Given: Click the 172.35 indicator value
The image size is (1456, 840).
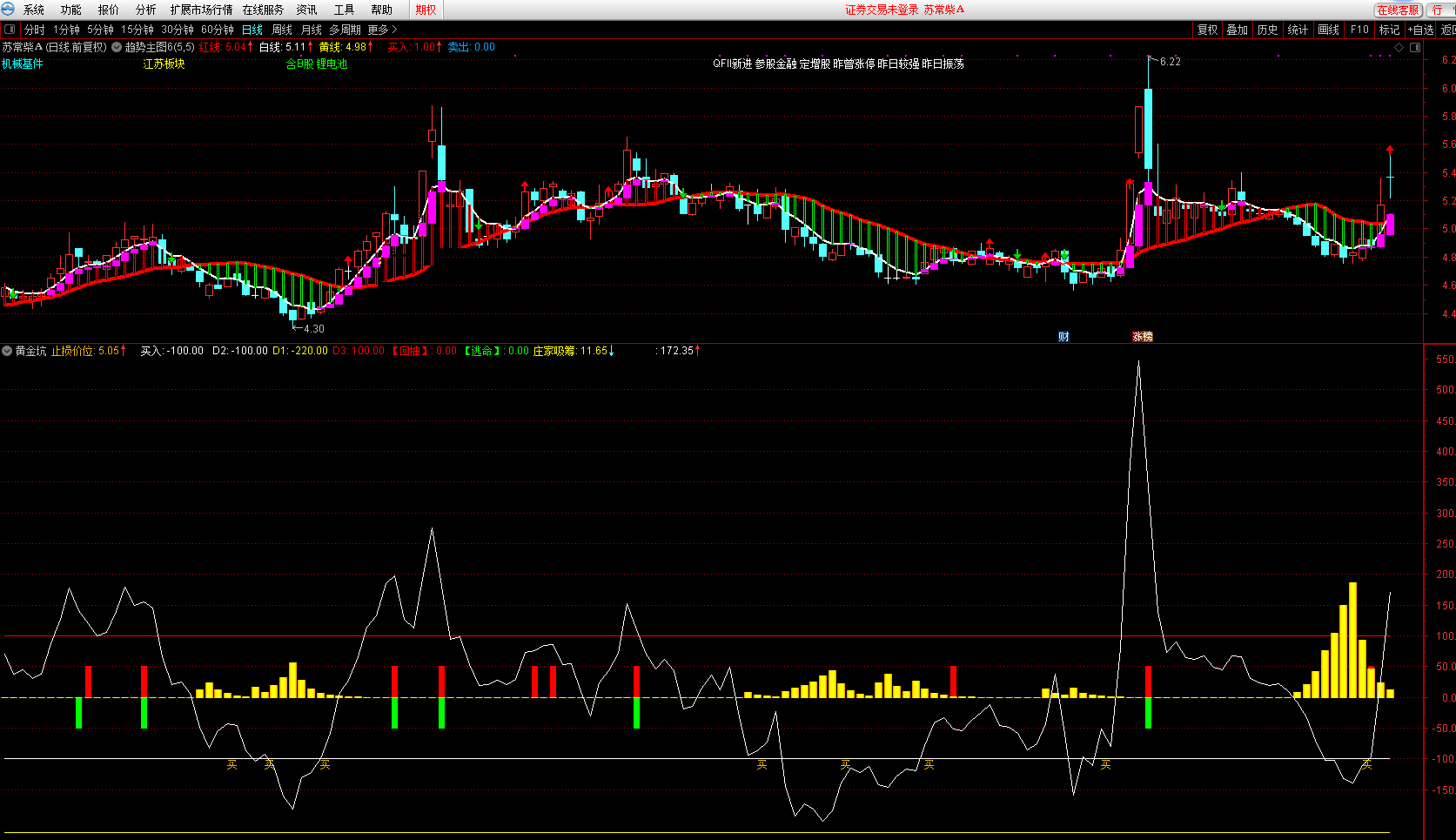Looking at the screenshot, I should (x=680, y=351).
